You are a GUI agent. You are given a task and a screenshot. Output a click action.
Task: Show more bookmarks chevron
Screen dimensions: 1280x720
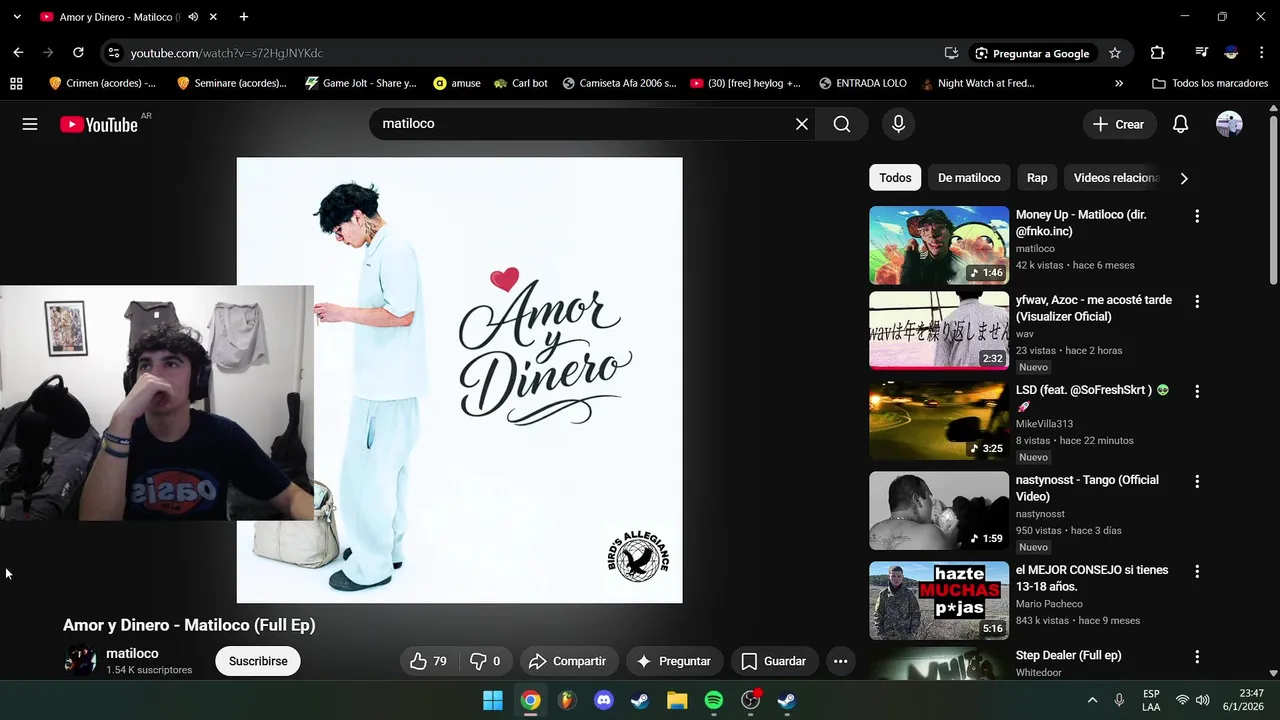click(x=1119, y=83)
